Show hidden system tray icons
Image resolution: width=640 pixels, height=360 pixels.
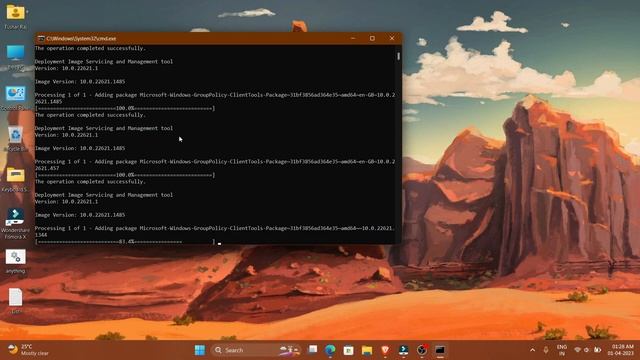[532, 350]
